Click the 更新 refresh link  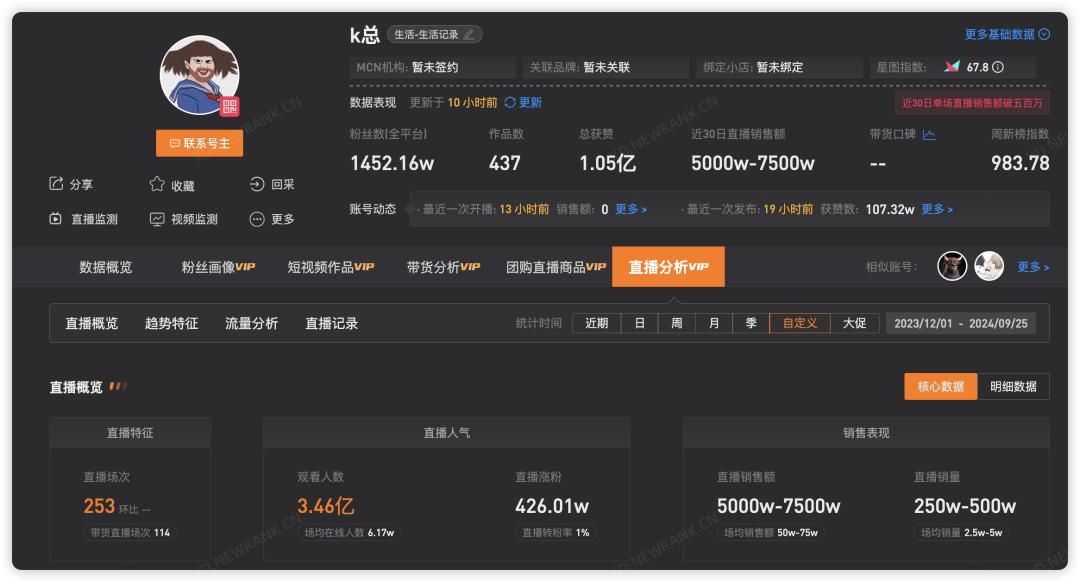click(x=523, y=102)
